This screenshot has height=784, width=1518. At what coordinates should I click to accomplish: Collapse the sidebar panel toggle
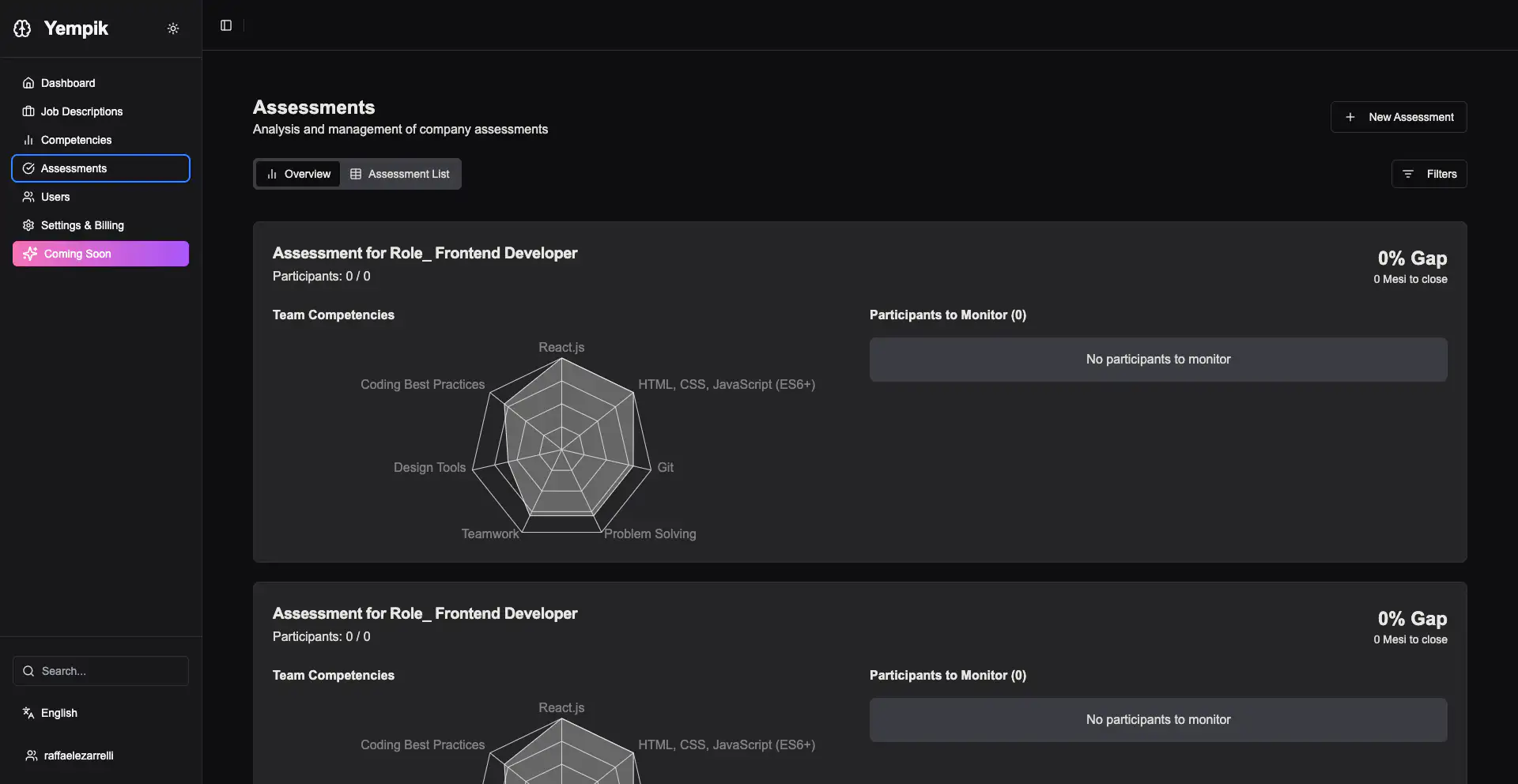coord(226,25)
